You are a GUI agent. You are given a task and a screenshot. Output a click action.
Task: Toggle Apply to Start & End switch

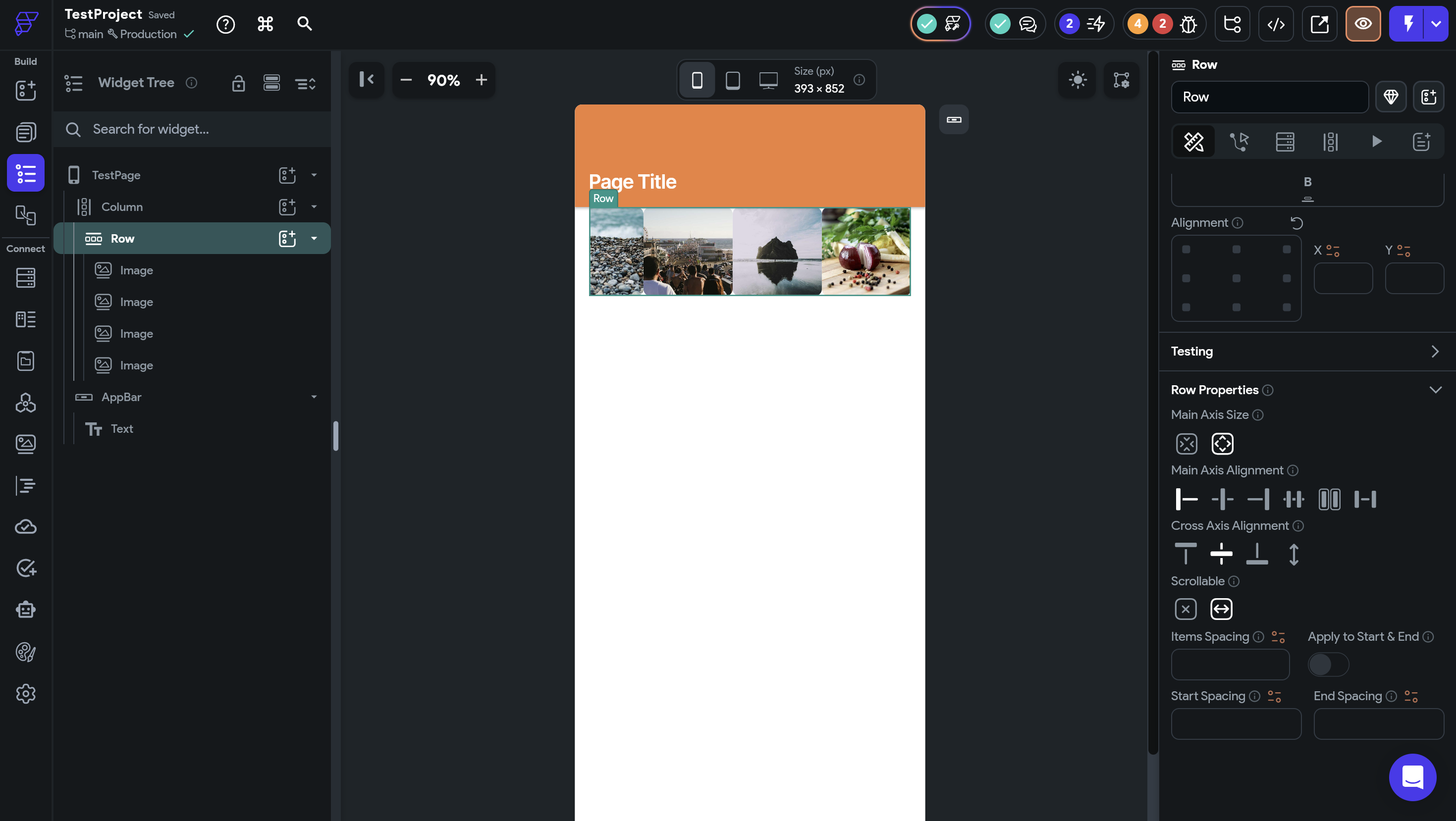coord(1328,665)
